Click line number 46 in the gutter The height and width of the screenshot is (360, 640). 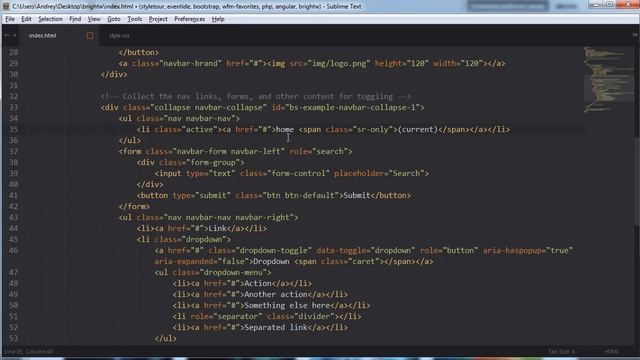click(13, 250)
